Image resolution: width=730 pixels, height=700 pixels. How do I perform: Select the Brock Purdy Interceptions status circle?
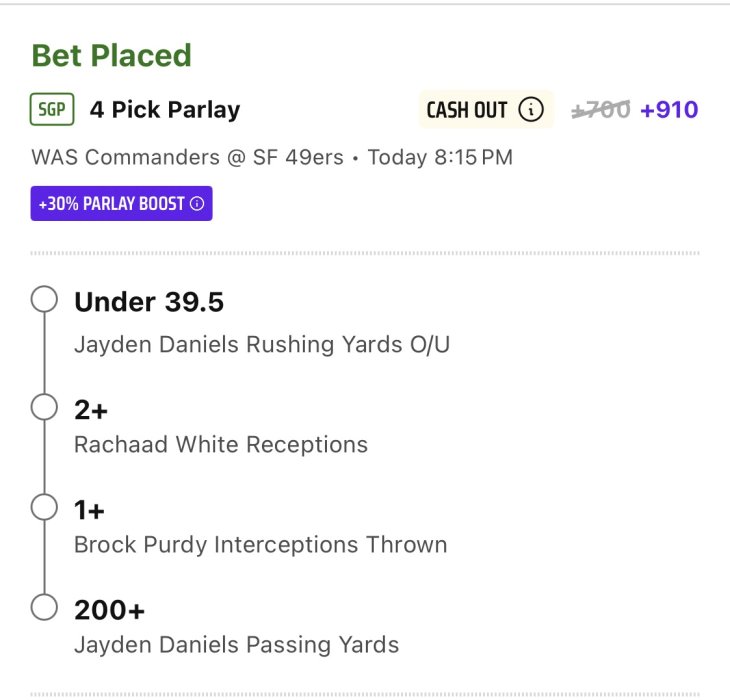coord(44,507)
